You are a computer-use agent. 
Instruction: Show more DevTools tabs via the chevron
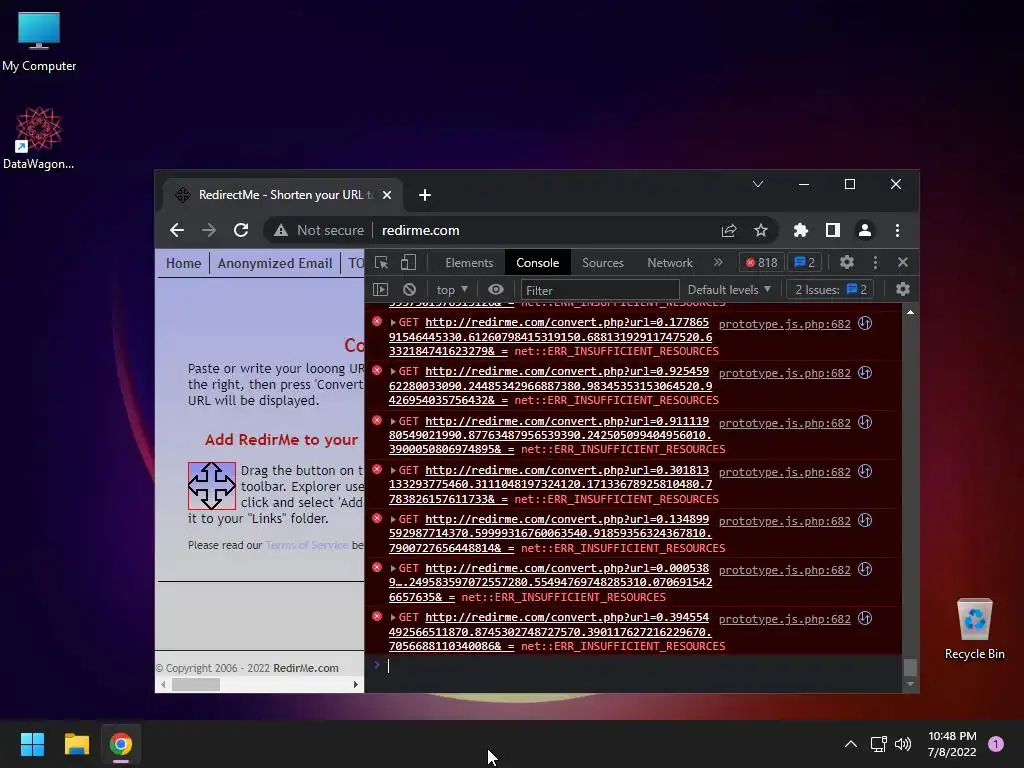point(718,263)
